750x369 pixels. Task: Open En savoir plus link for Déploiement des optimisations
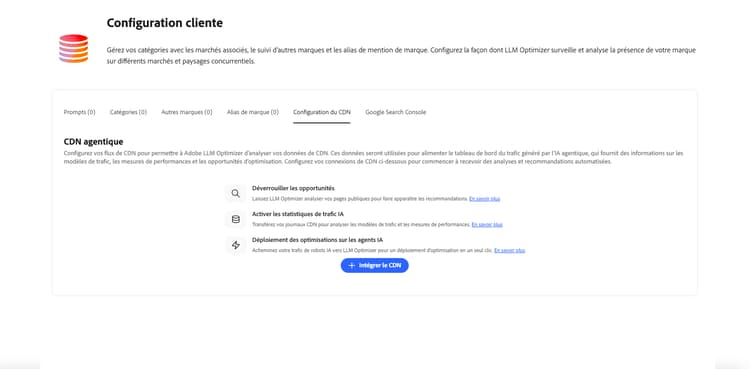pyautogui.click(x=509, y=250)
